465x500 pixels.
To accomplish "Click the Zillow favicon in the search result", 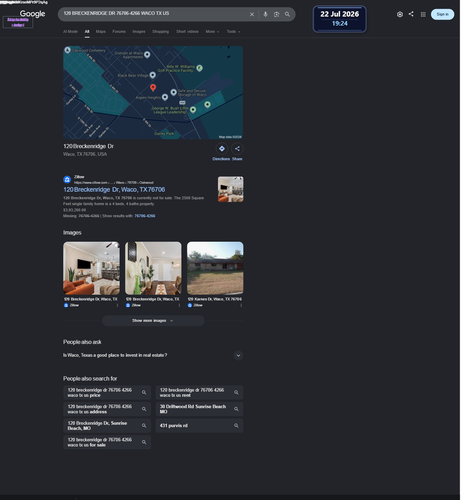I will [x=67, y=180].
